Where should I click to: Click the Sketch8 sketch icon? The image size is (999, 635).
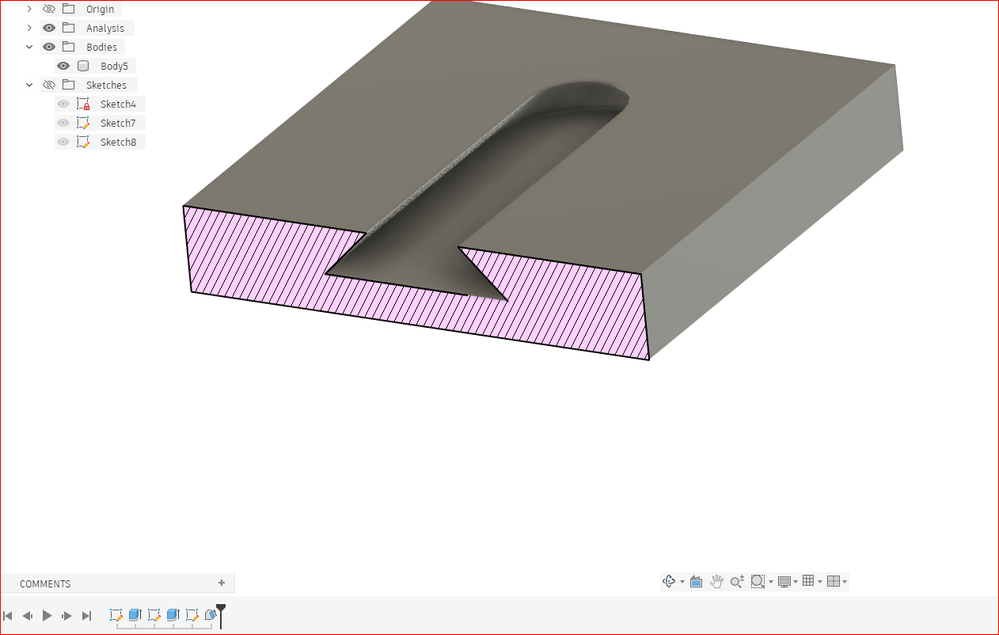[x=83, y=142]
